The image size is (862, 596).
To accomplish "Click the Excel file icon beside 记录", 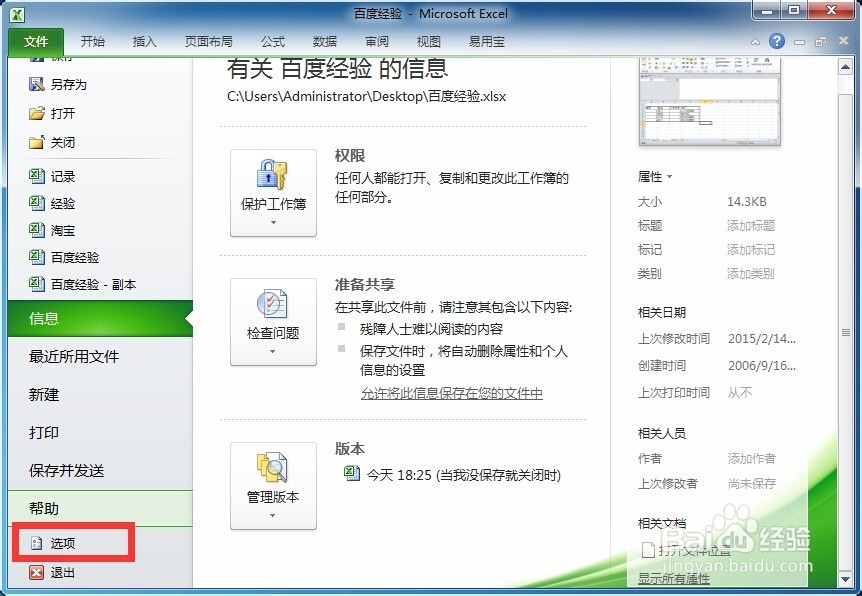I will (x=36, y=176).
